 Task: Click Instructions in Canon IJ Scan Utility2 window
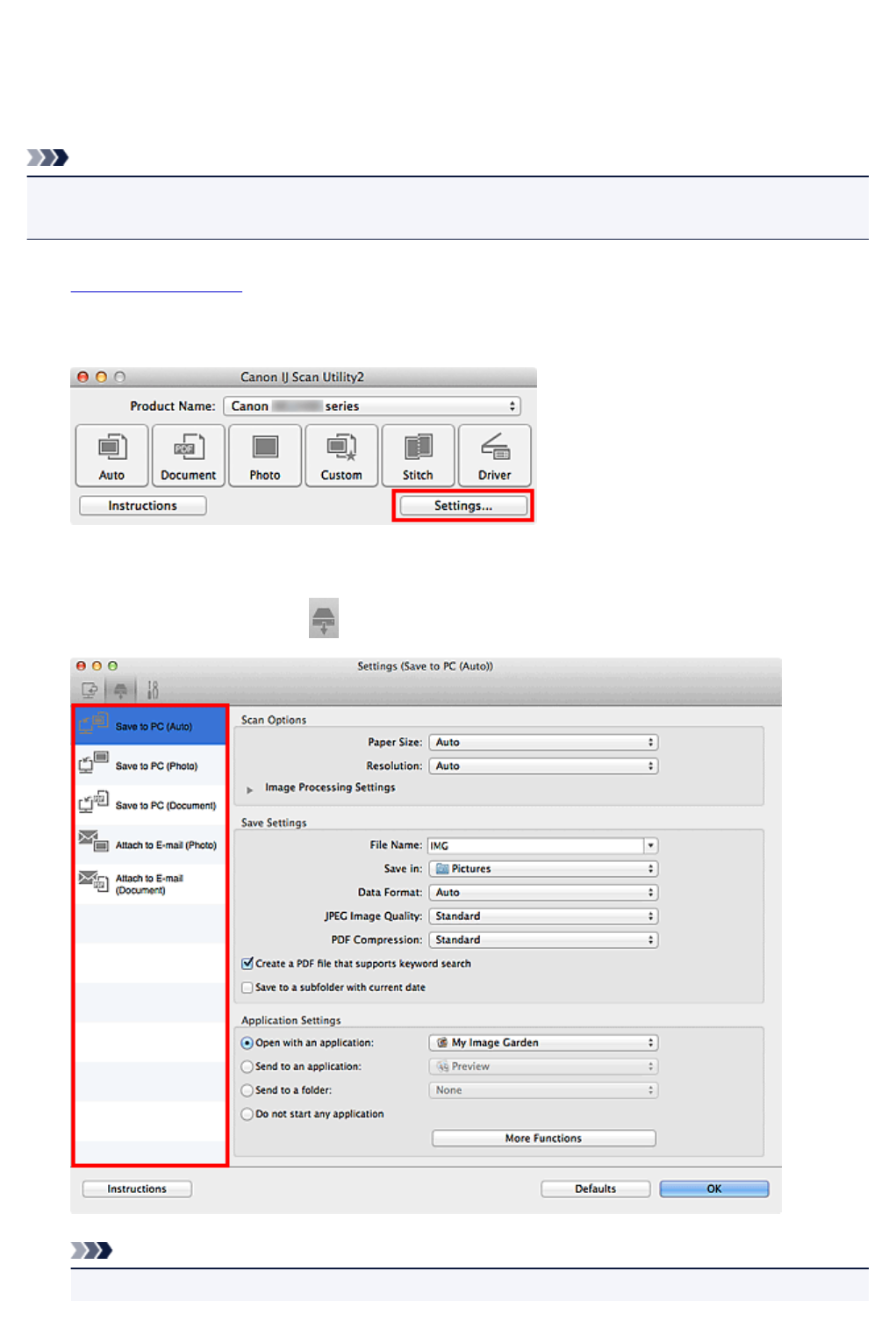(143, 506)
